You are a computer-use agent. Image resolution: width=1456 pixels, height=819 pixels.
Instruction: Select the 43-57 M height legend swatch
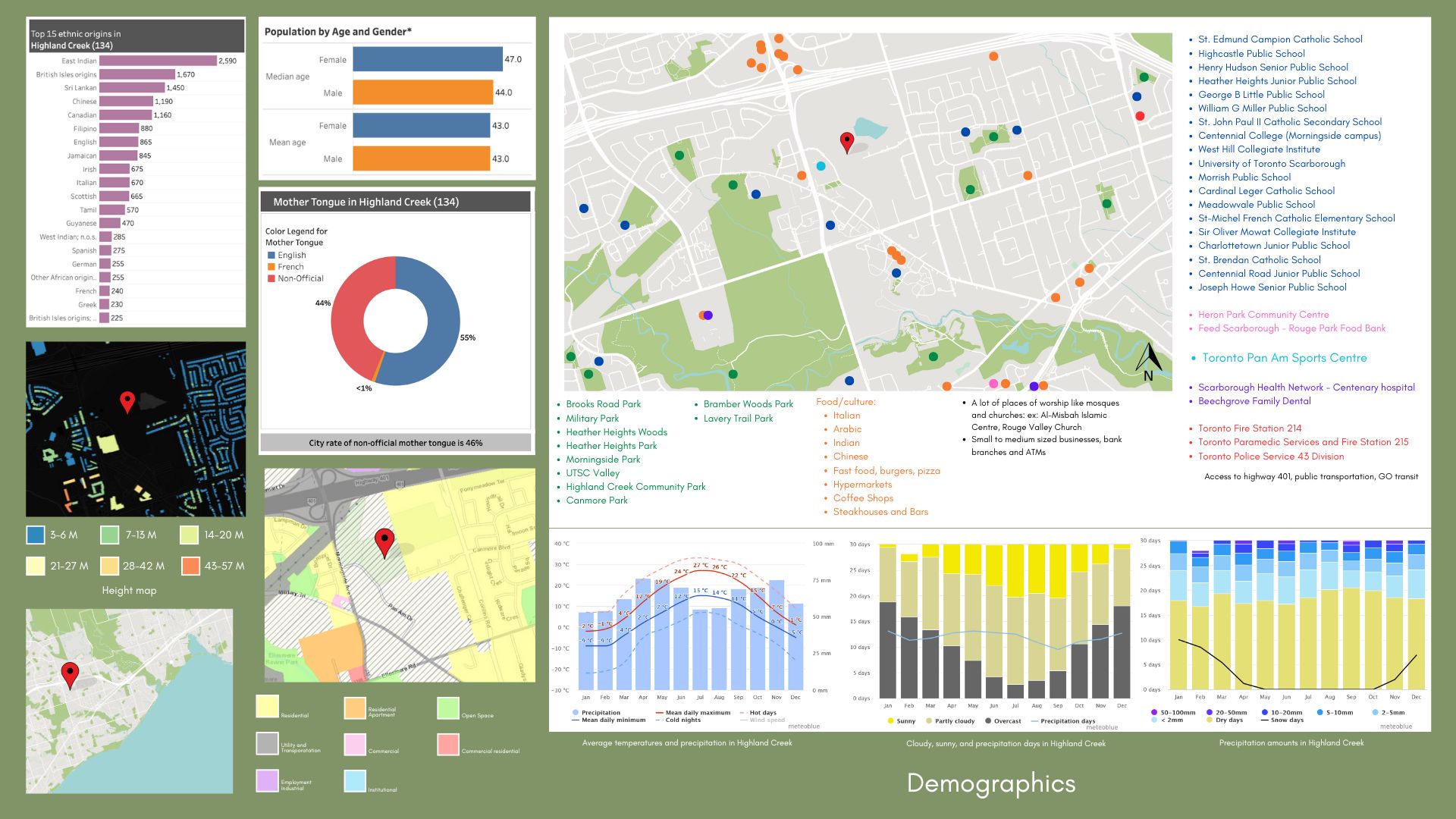pos(190,566)
